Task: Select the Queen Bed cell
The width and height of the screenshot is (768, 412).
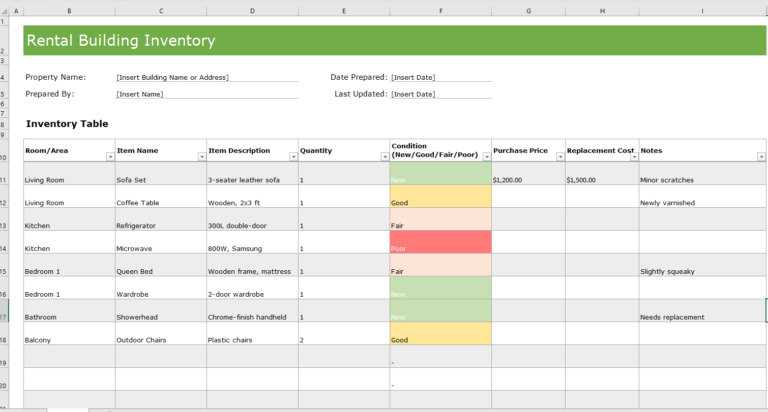Action: click(161, 265)
